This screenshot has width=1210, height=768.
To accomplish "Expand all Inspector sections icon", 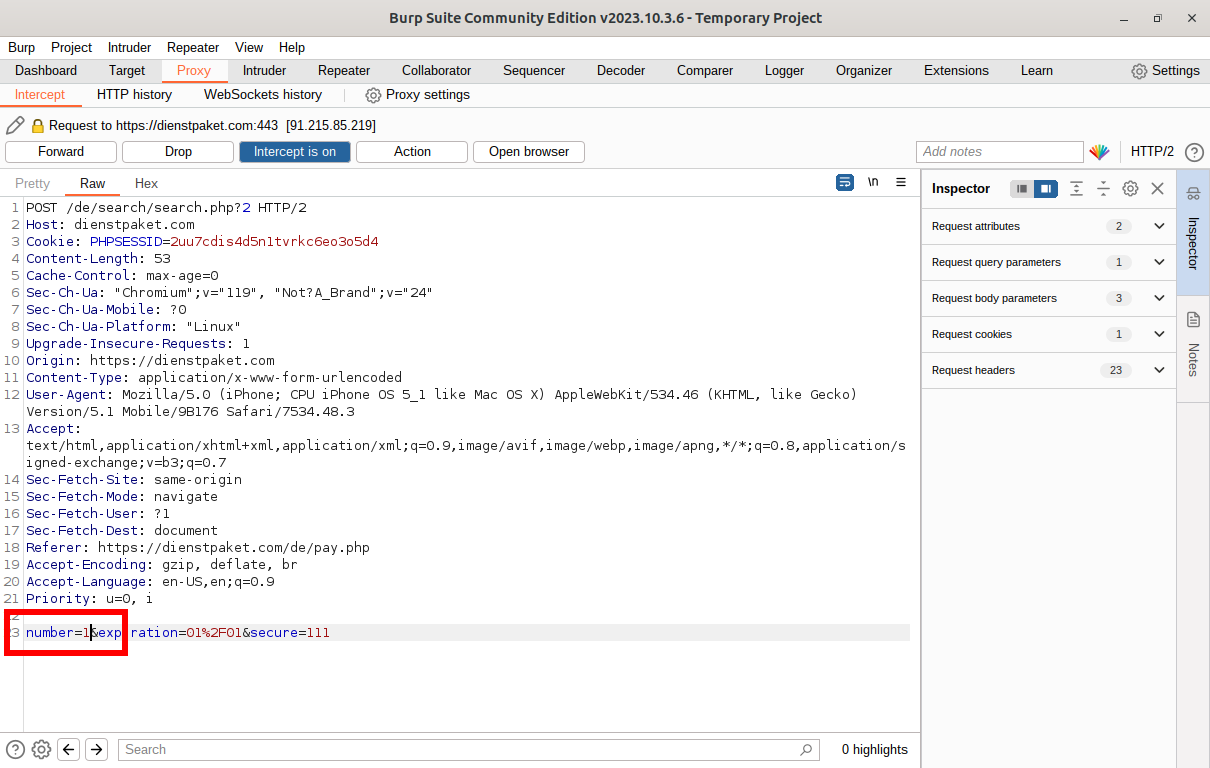I will (x=1076, y=188).
